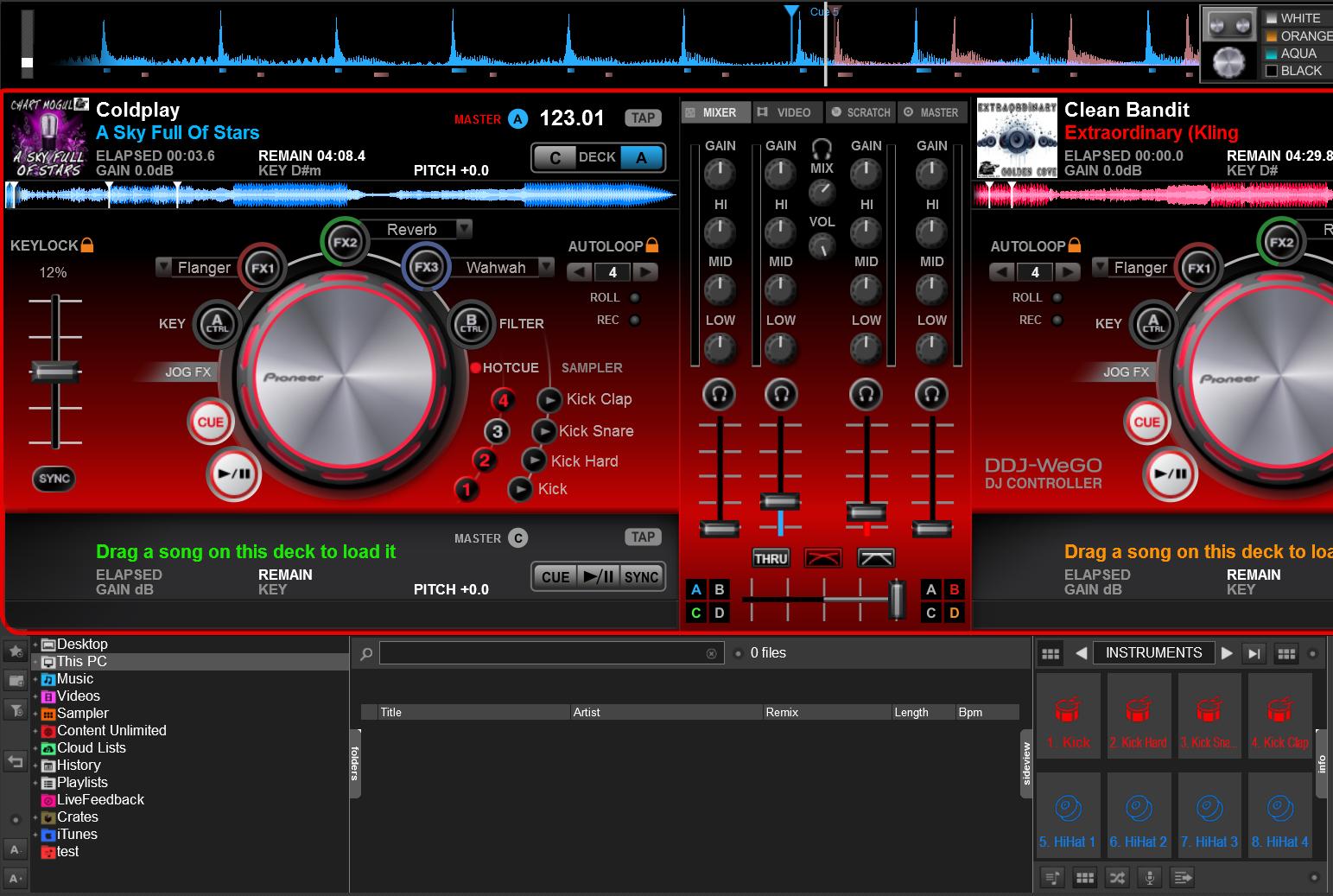Viewport: 1333px width, 896px height.
Task: Open the favorite folder star icon in browser sidebar
Action: tap(16, 651)
